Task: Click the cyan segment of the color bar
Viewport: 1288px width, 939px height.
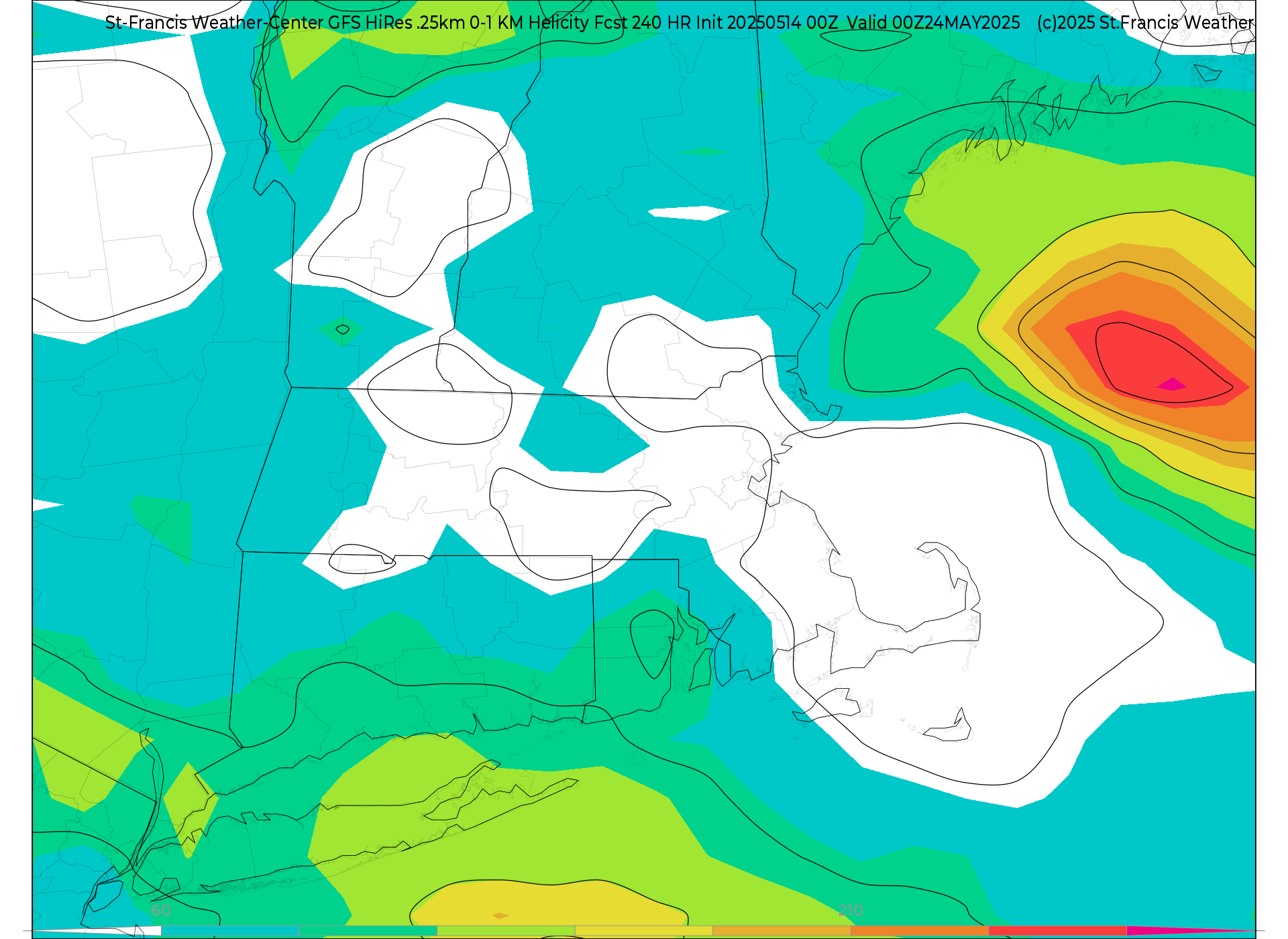Action: tap(230, 931)
